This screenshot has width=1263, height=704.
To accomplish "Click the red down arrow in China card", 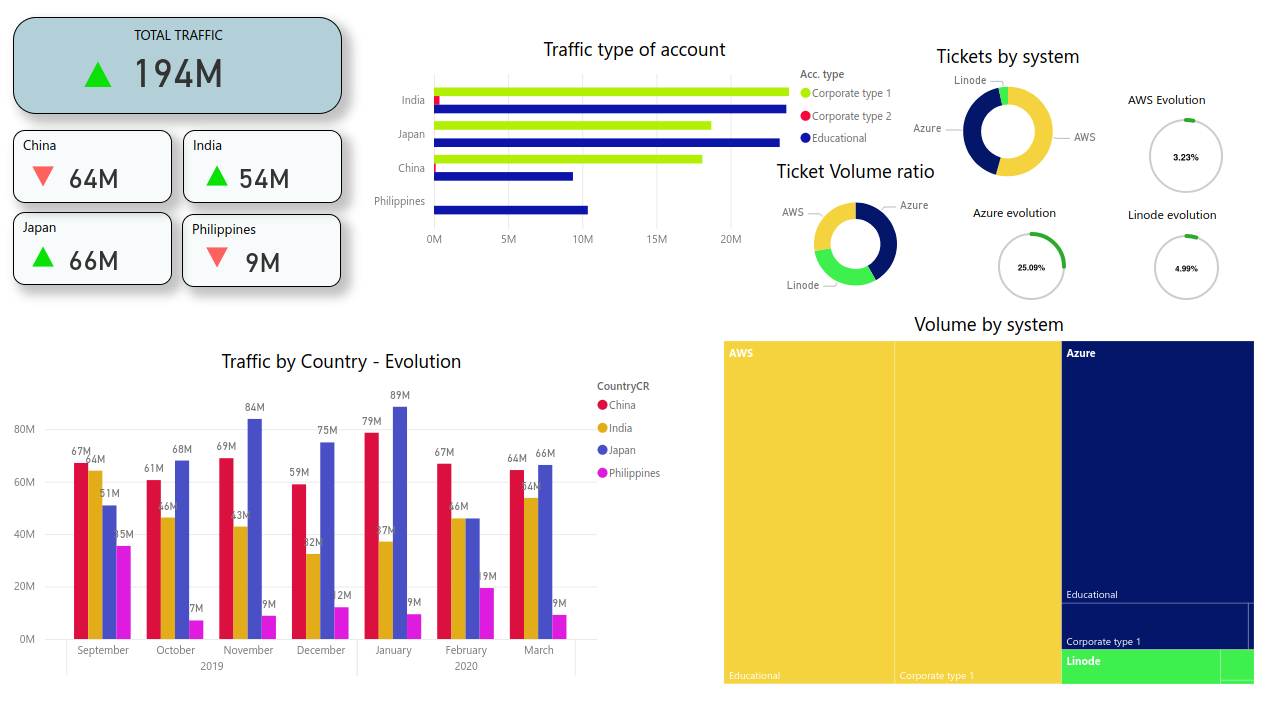I will pos(42,177).
